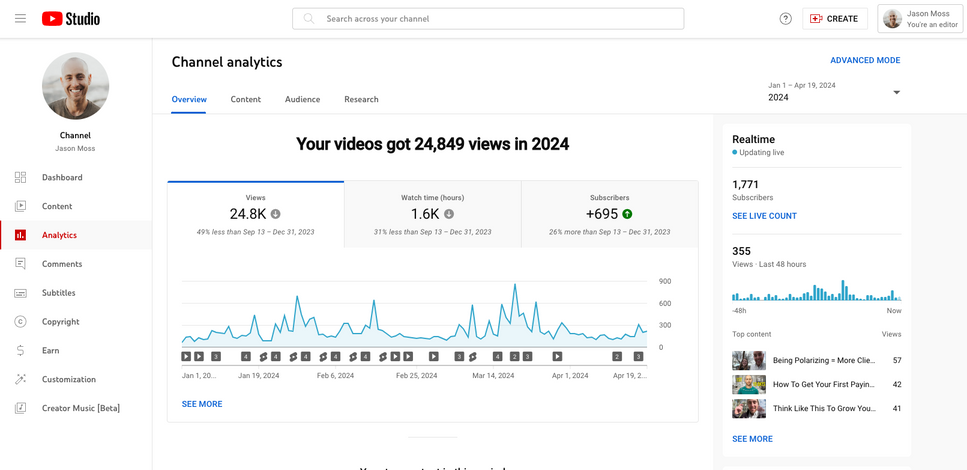Open the hamburger navigation menu

click(20, 19)
